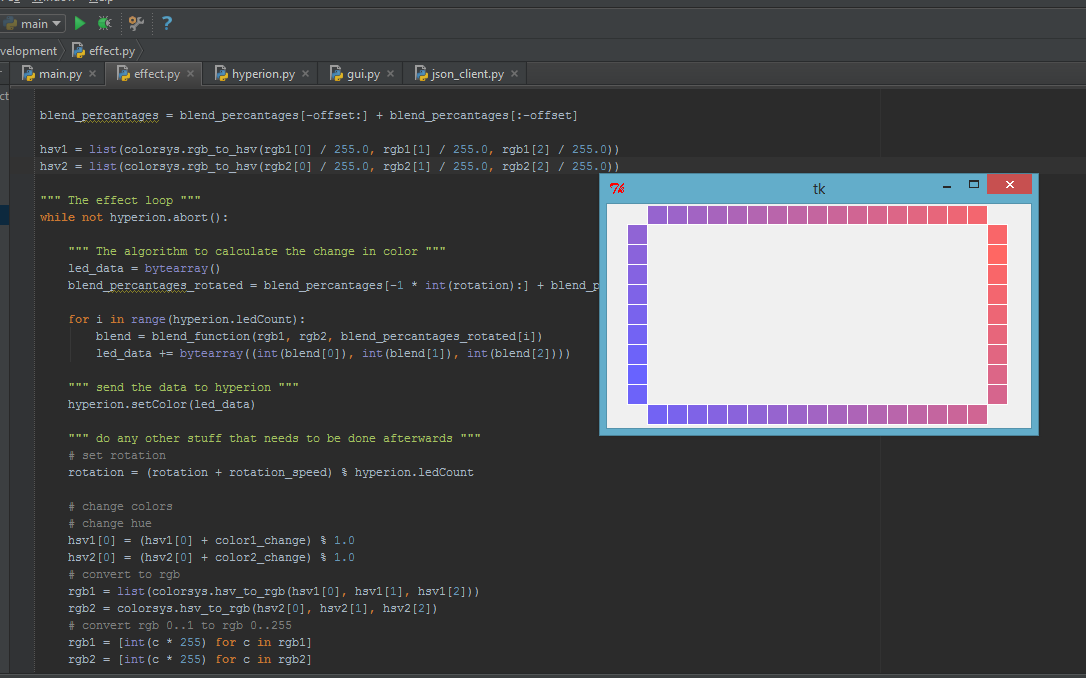Screen dimensions: 1086x678
Task: Click '""" send the data to hyperion """' docstring
Action: [183, 388]
